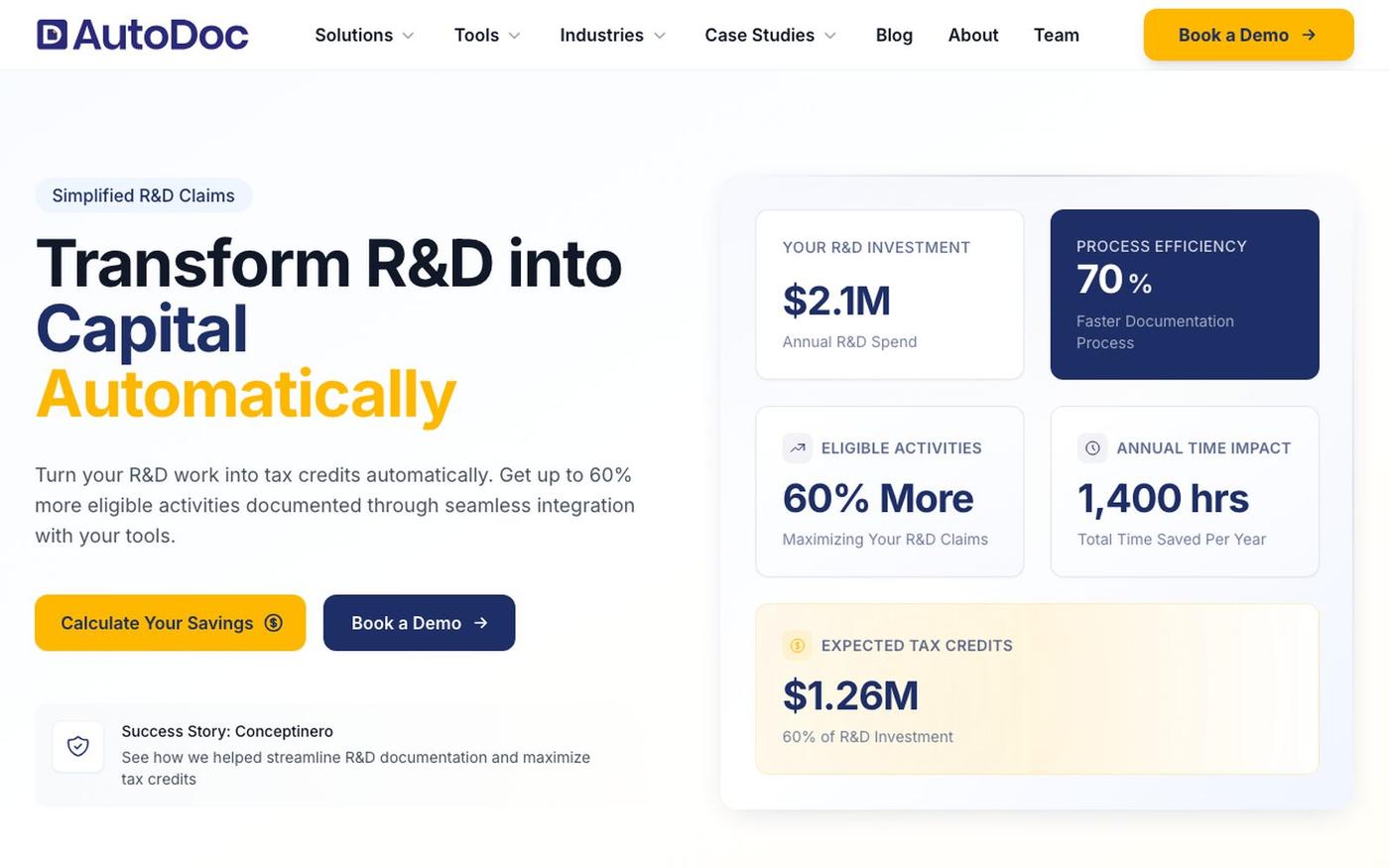Click the yellow Book a Demo header button

pyautogui.click(x=1248, y=35)
